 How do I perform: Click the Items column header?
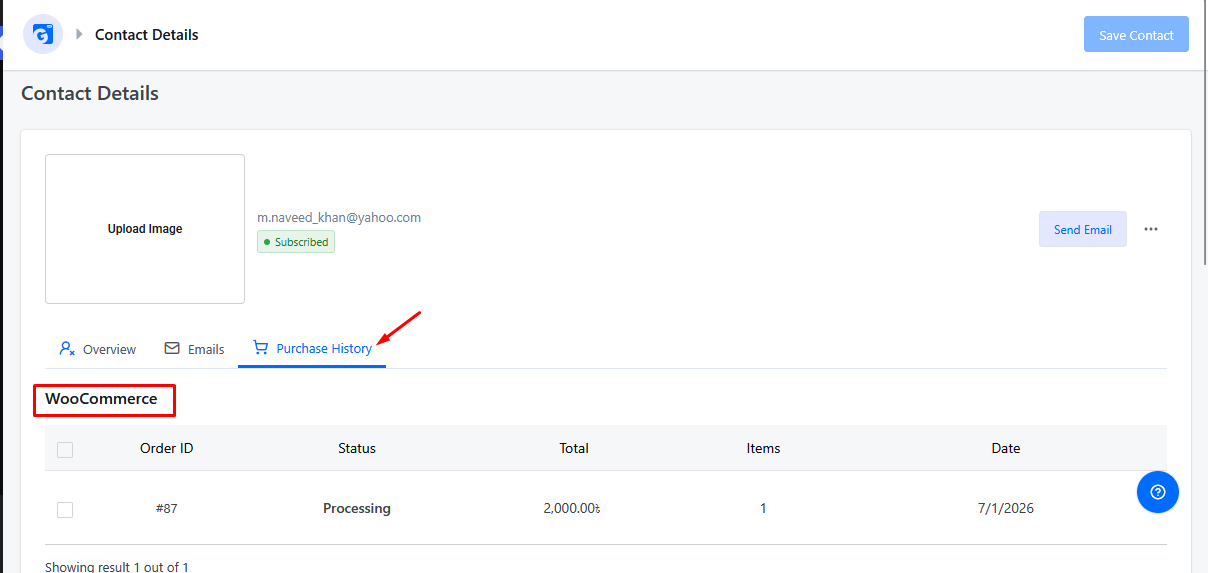point(763,448)
